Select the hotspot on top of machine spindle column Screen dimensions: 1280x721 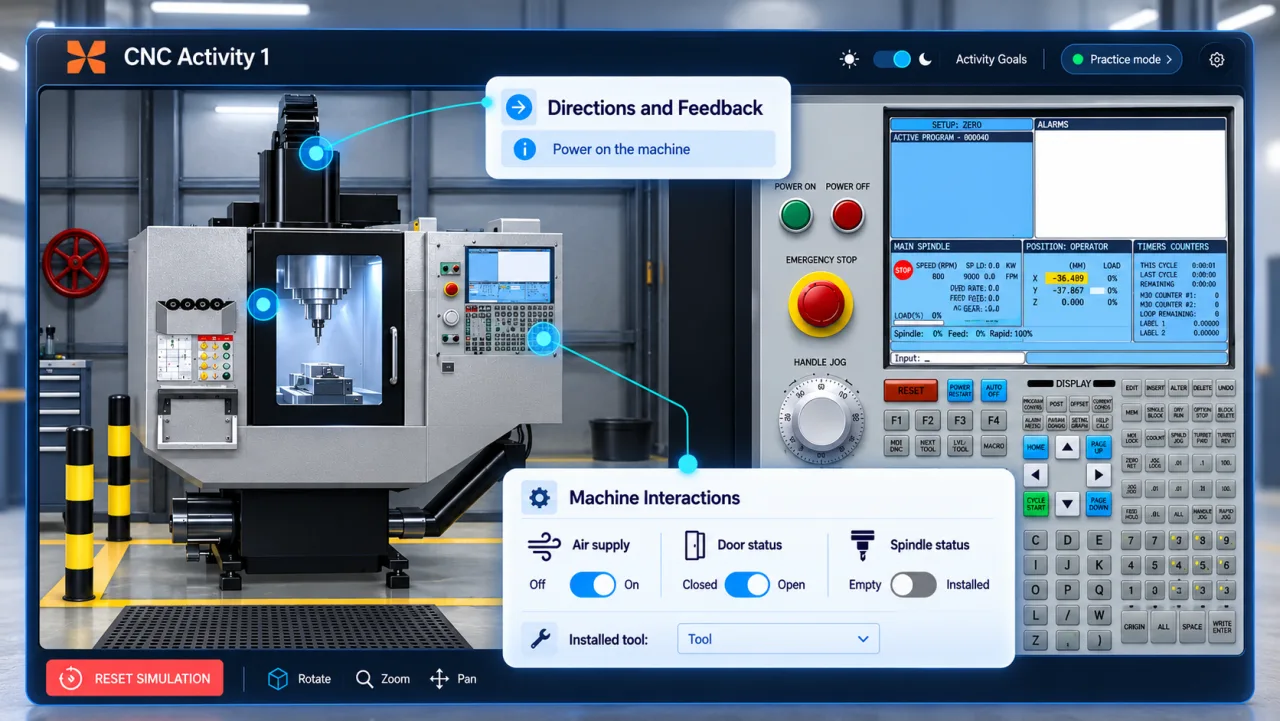pyautogui.click(x=316, y=153)
